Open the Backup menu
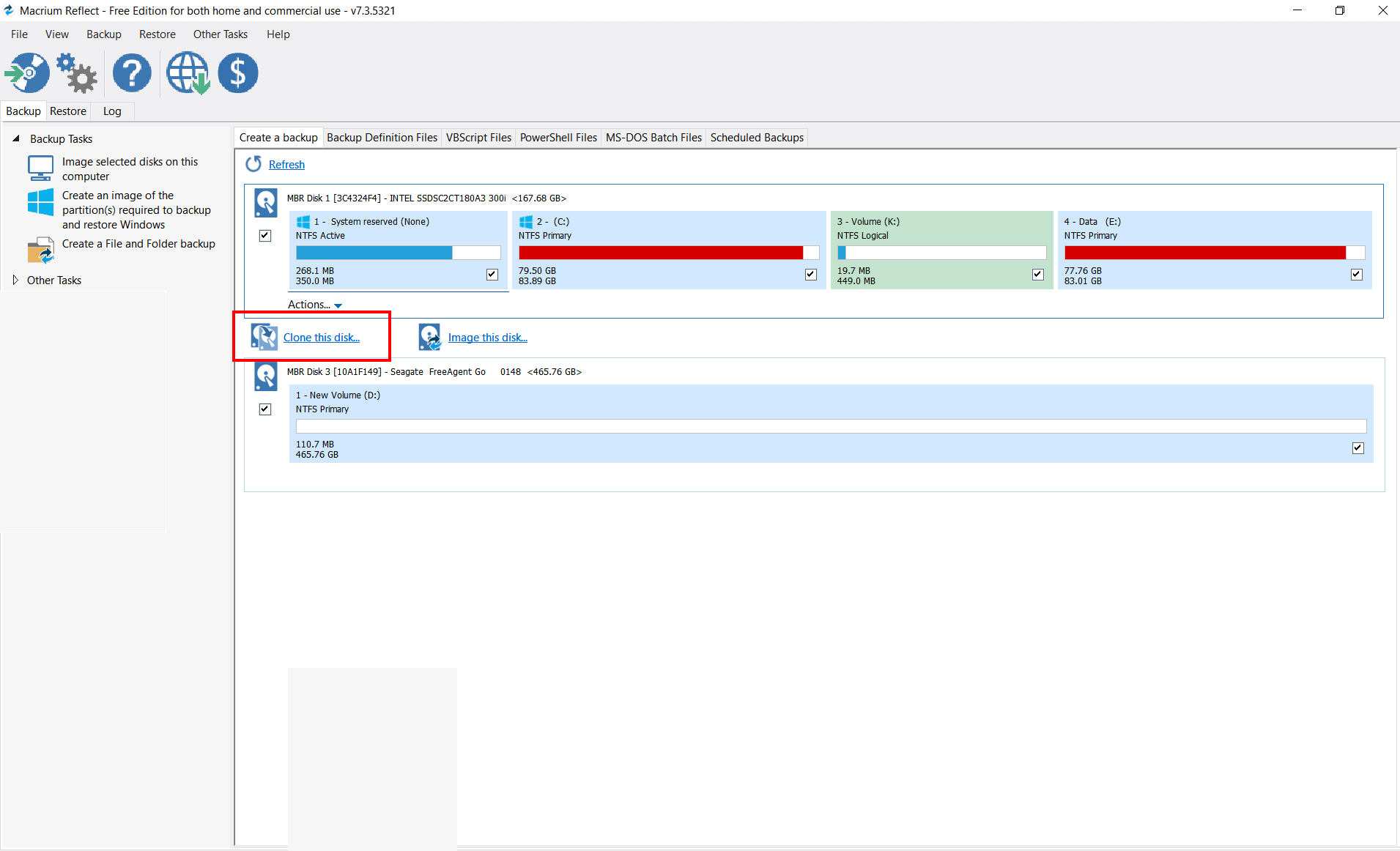The image size is (1400, 851). (x=104, y=34)
